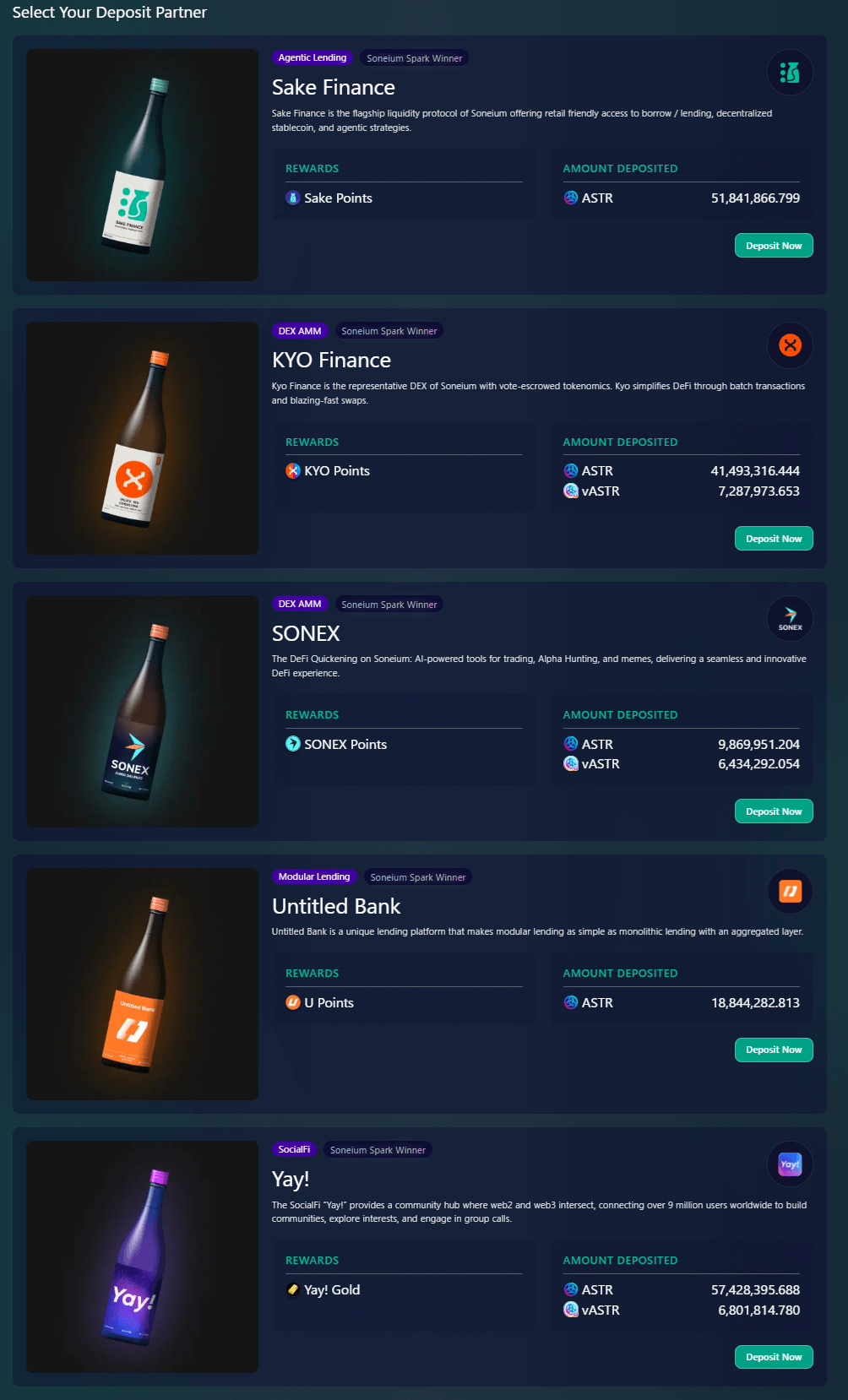Click the Untitled Bank logo icon
This screenshot has width=848, height=1400.
pos(790,891)
